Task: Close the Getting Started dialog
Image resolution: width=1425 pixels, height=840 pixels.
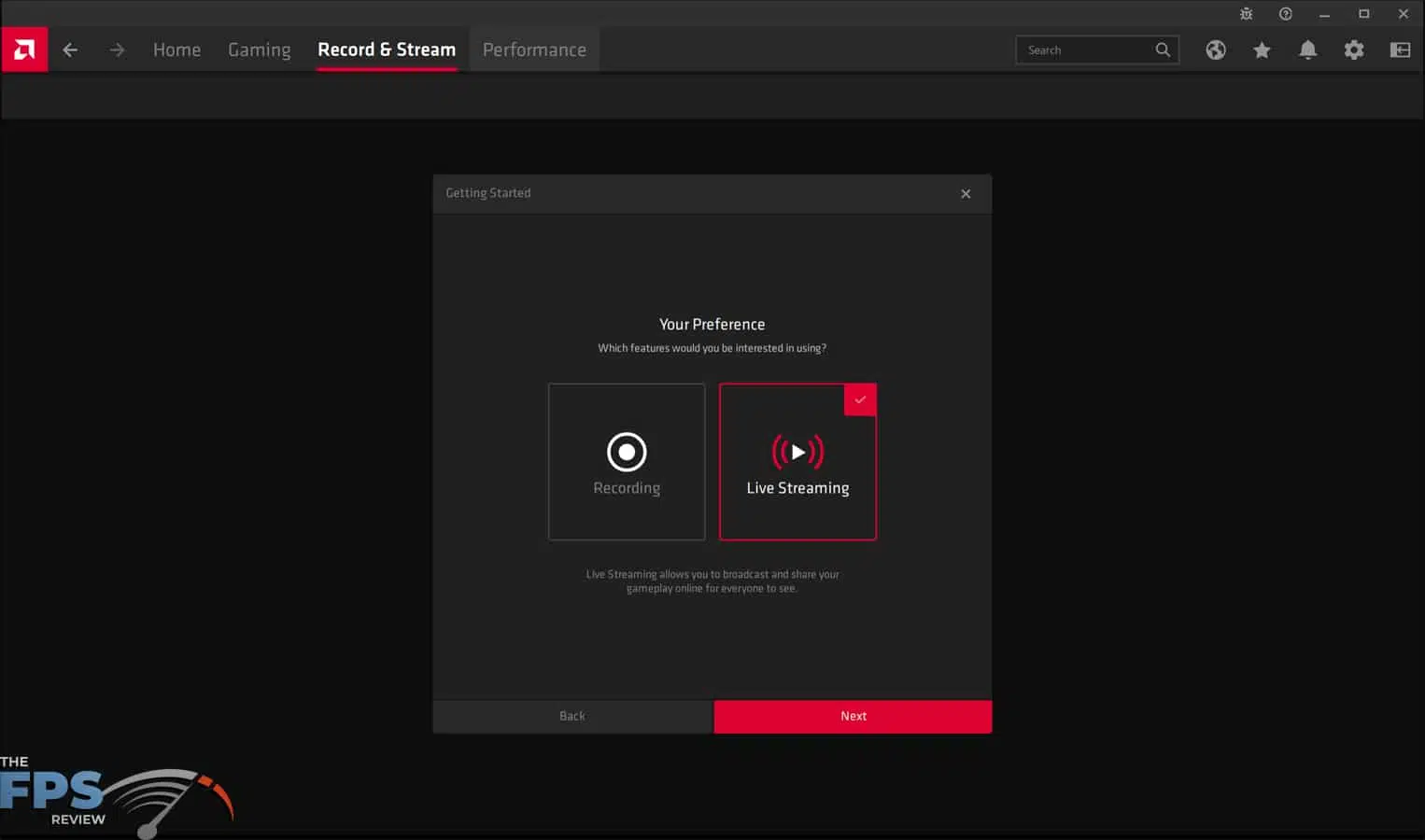Action: (966, 193)
